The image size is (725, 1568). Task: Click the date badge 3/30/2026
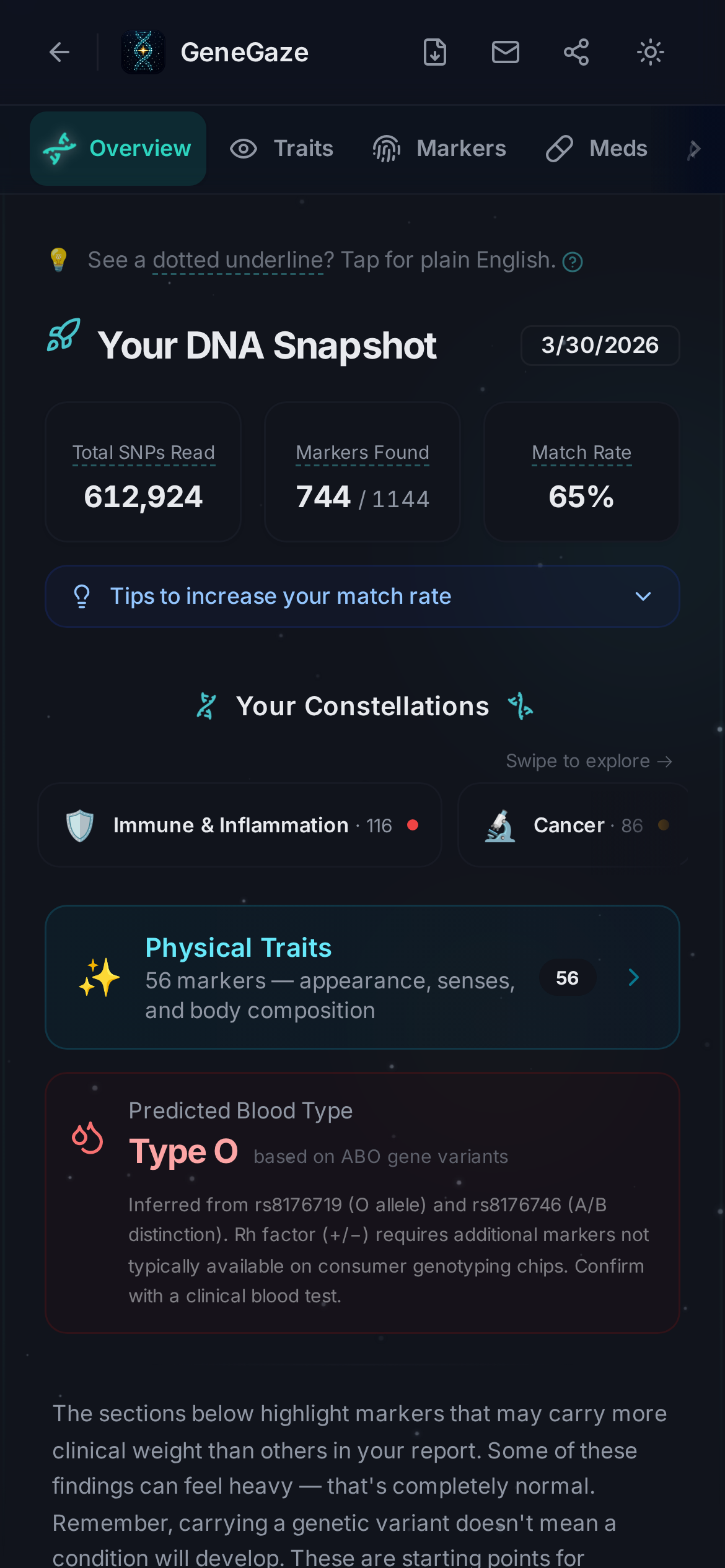point(599,345)
